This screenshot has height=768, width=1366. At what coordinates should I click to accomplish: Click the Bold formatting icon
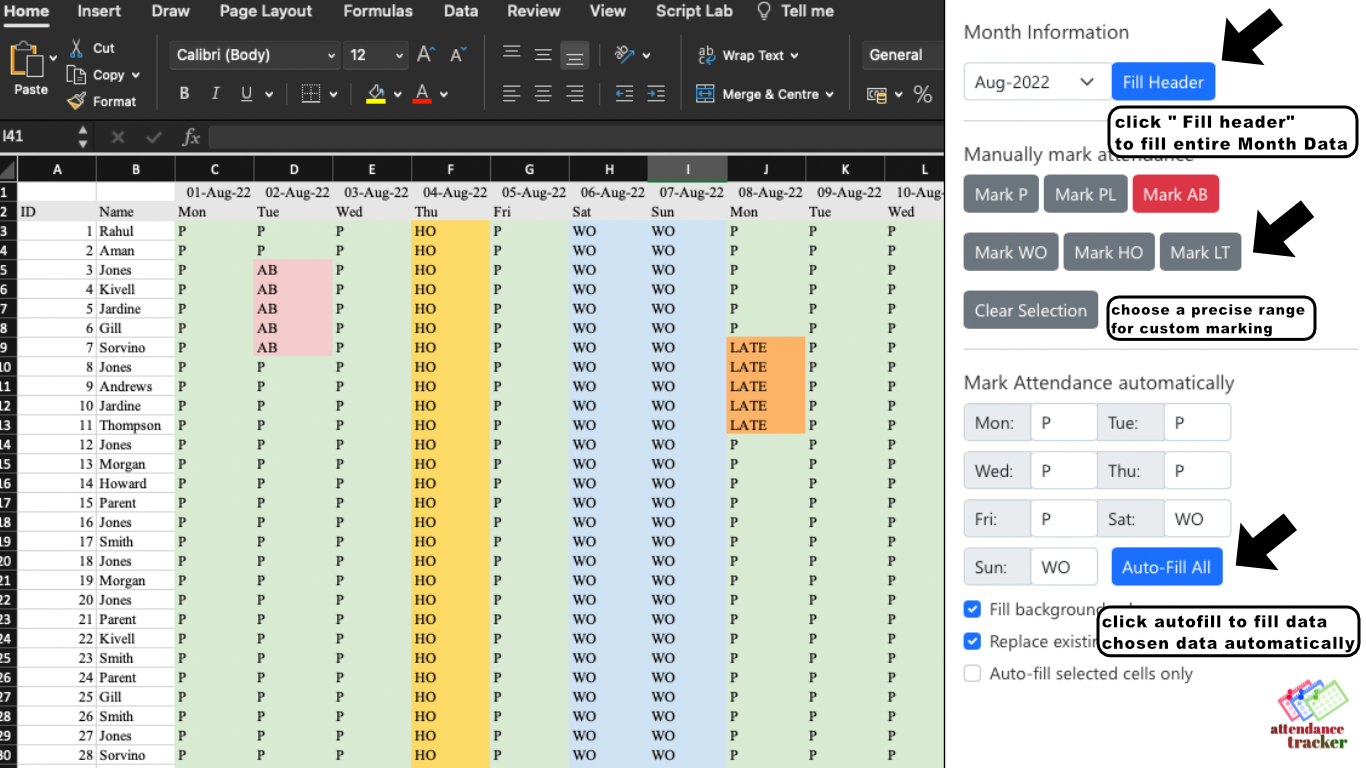184,94
